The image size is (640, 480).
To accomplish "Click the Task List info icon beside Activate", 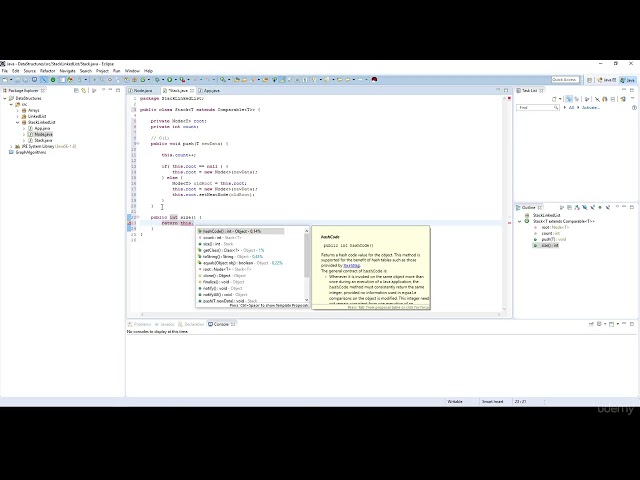I will pos(634,108).
